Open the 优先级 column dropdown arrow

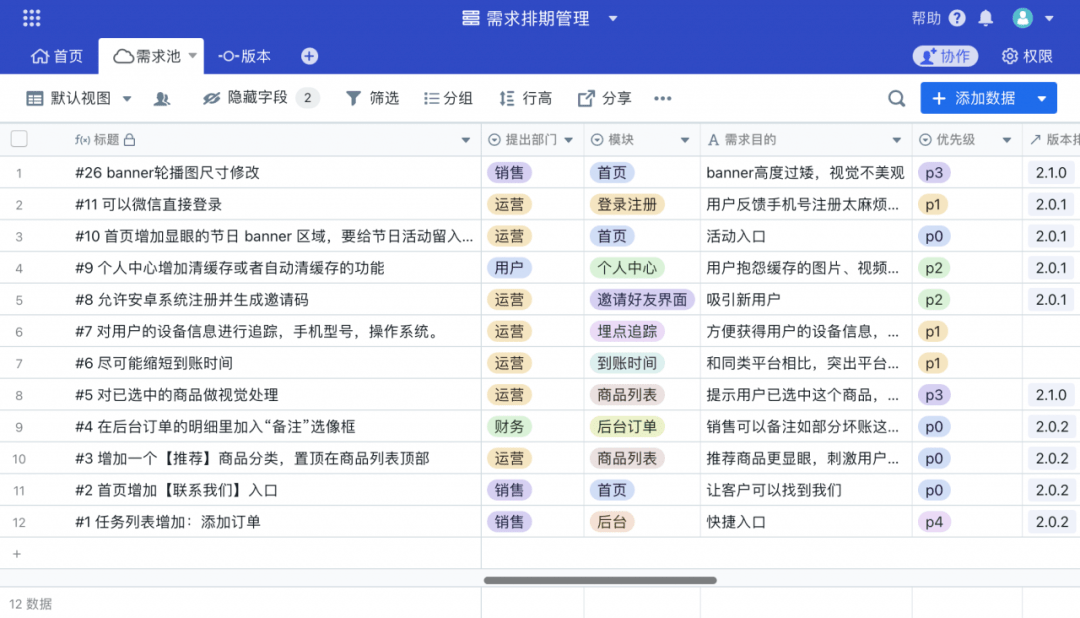(1006, 140)
